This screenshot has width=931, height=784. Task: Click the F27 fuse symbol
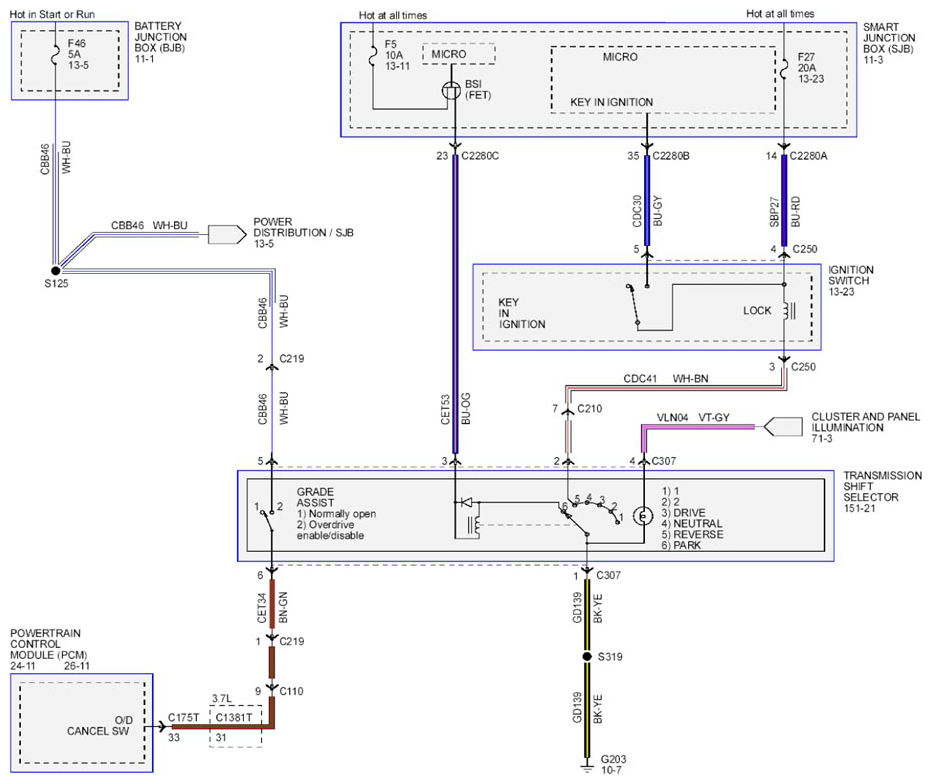[x=784, y=68]
